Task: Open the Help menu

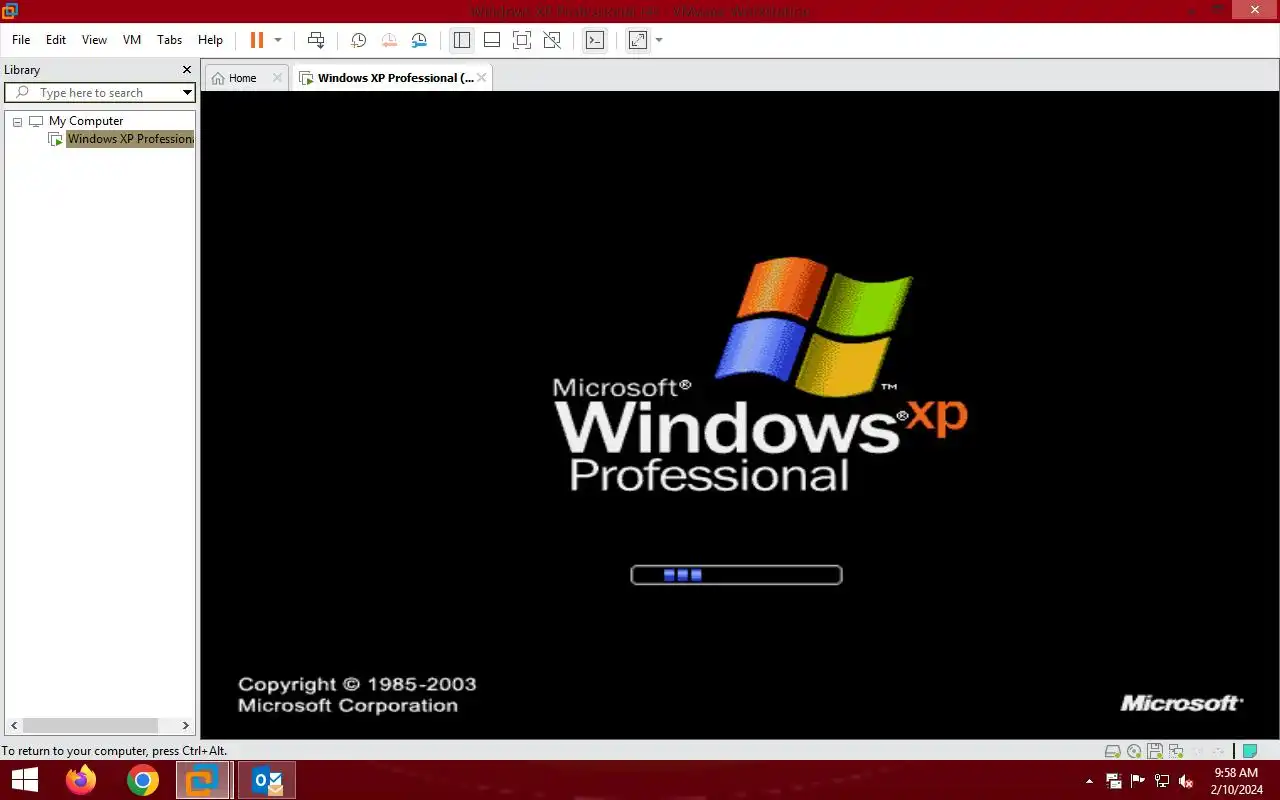Action: (x=210, y=40)
